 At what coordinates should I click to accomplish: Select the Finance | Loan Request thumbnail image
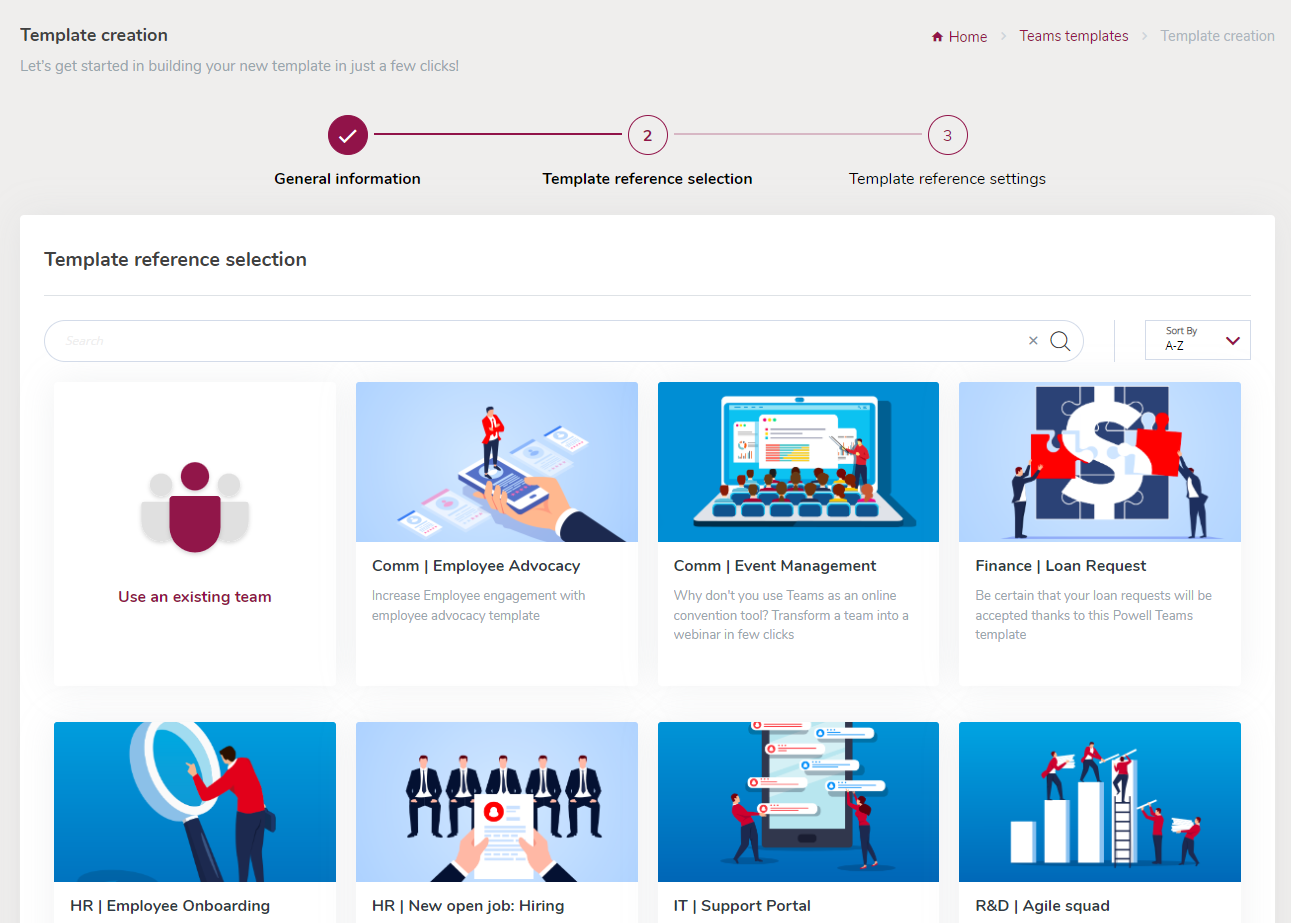1100,462
